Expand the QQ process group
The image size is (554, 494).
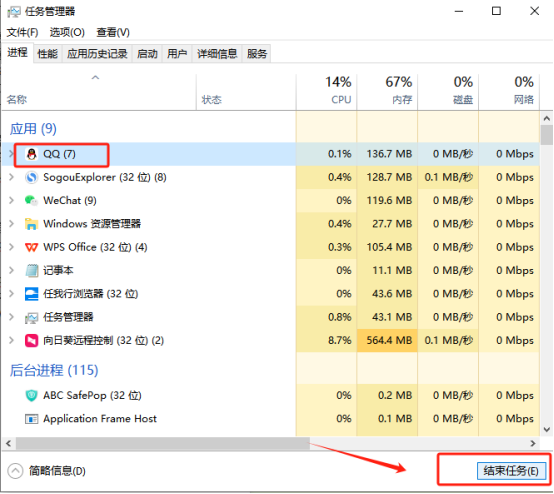11,154
